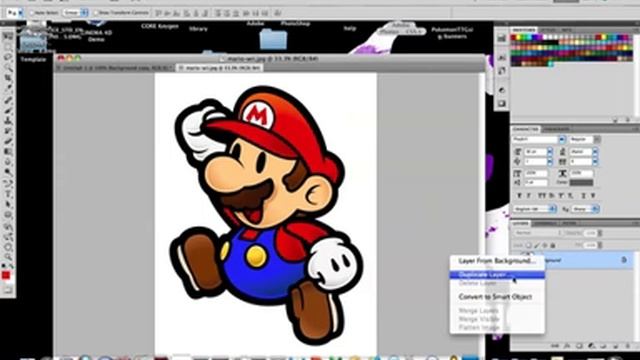
Task: Click new adjustment layer icon
Action: (591, 346)
